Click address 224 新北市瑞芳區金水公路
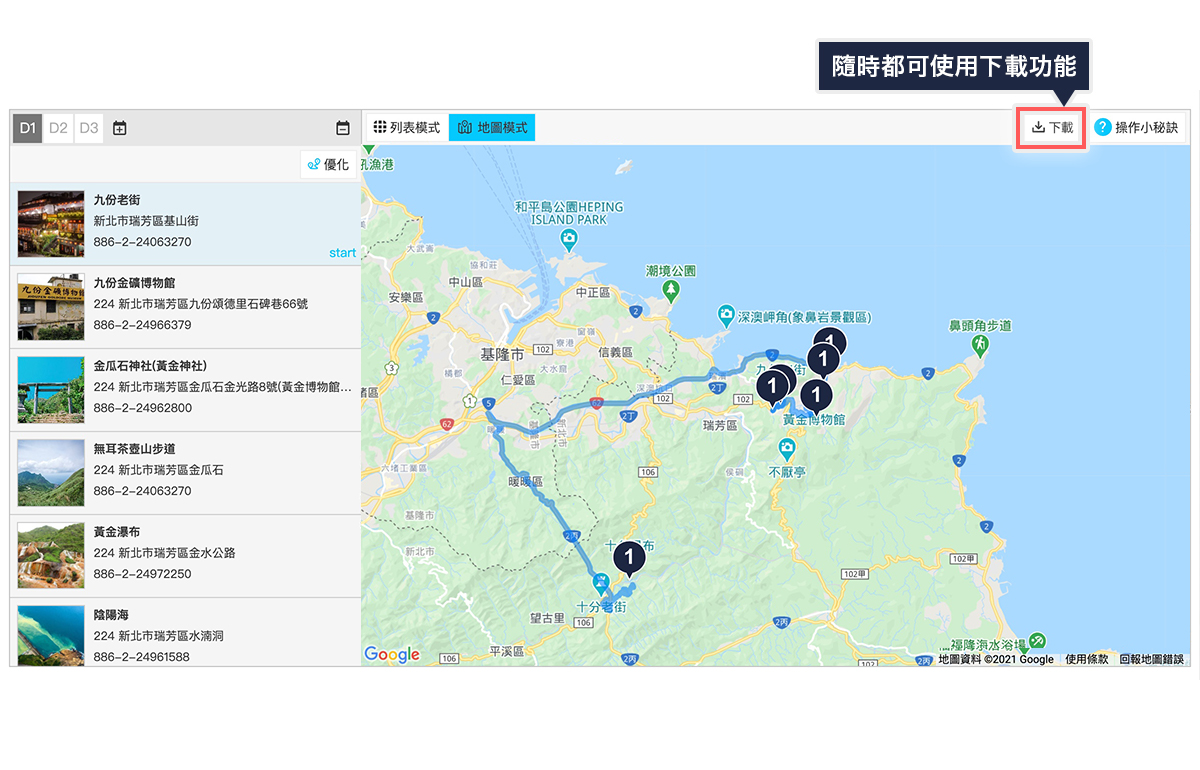Image resolution: width=1200 pixels, height=770 pixels. pos(164,553)
